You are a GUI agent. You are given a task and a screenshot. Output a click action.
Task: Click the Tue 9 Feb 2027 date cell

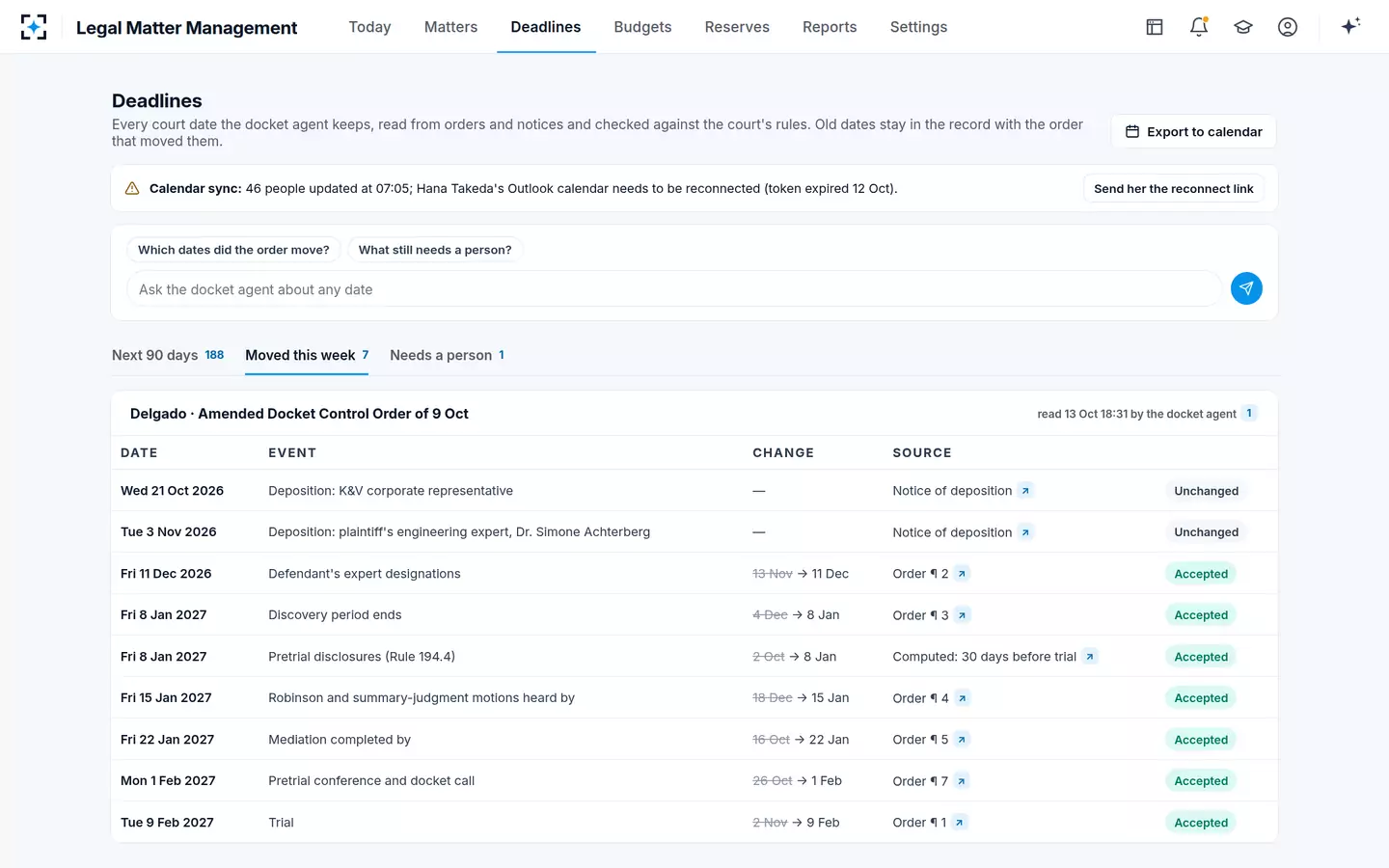pyautogui.click(x=167, y=823)
